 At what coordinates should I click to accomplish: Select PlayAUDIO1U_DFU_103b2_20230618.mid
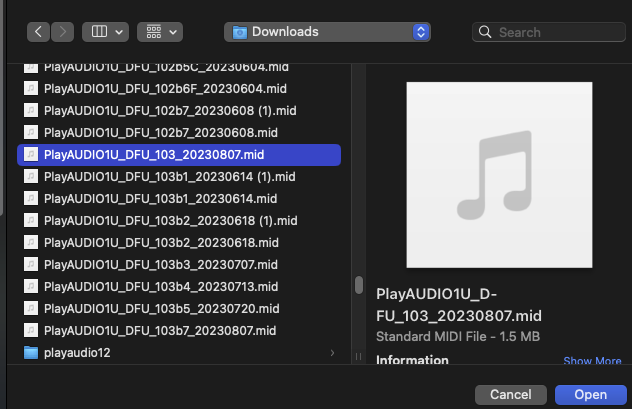click(x=179, y=243)
